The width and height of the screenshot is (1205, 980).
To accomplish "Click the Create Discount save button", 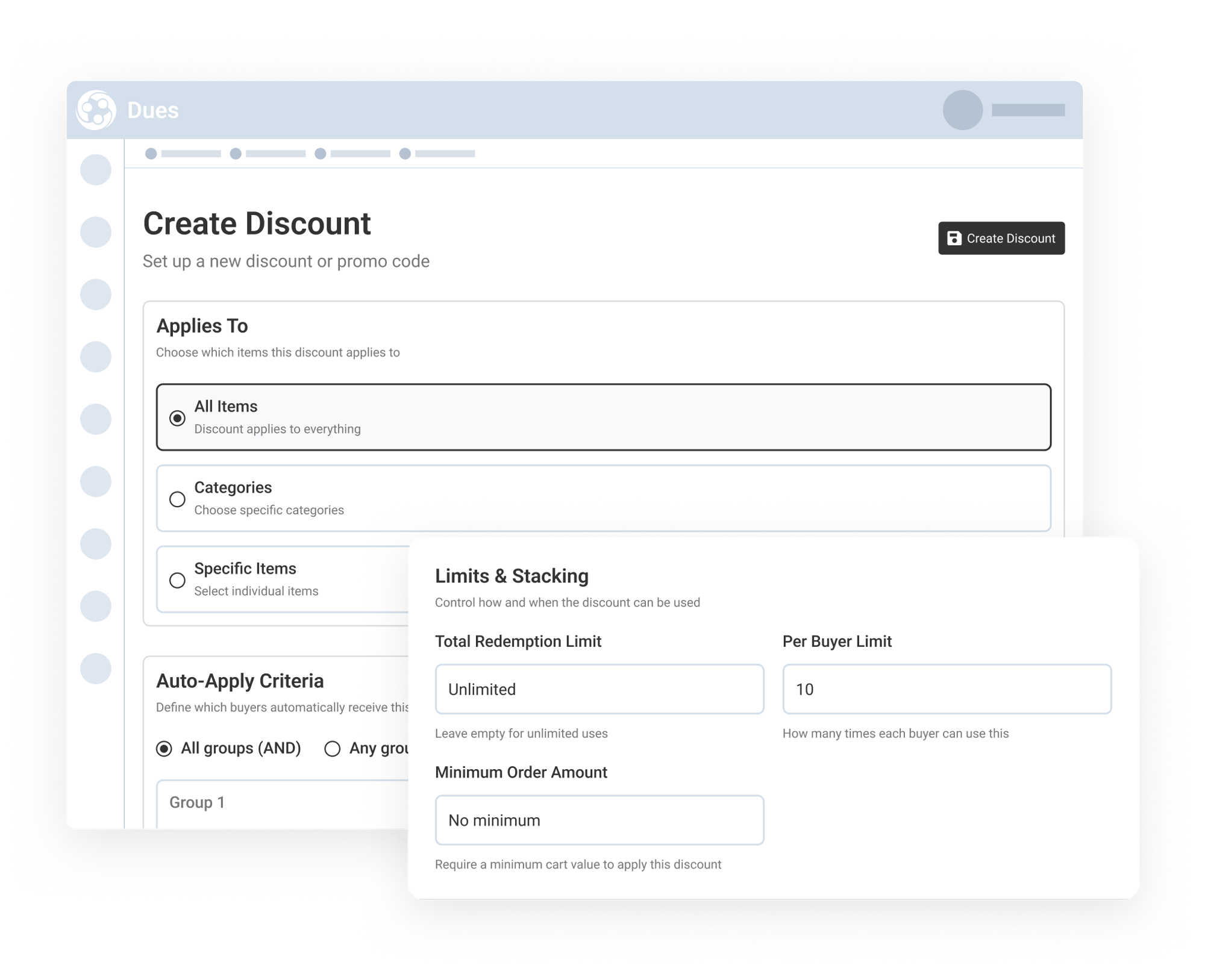I will 1001,238.
